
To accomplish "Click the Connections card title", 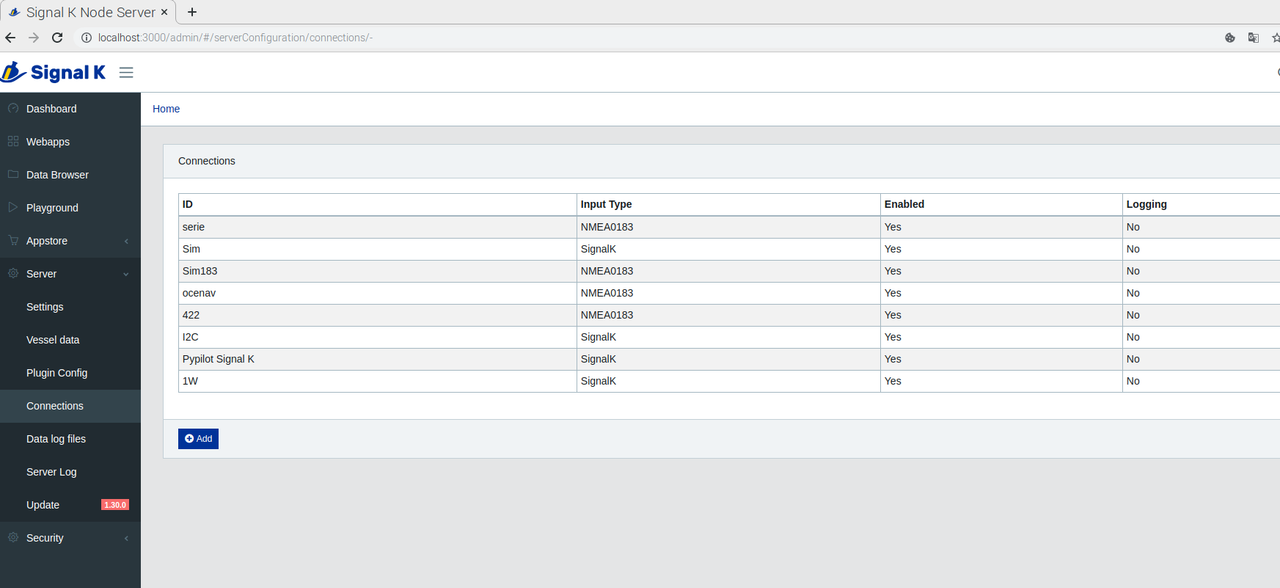I will pos(207,161).
